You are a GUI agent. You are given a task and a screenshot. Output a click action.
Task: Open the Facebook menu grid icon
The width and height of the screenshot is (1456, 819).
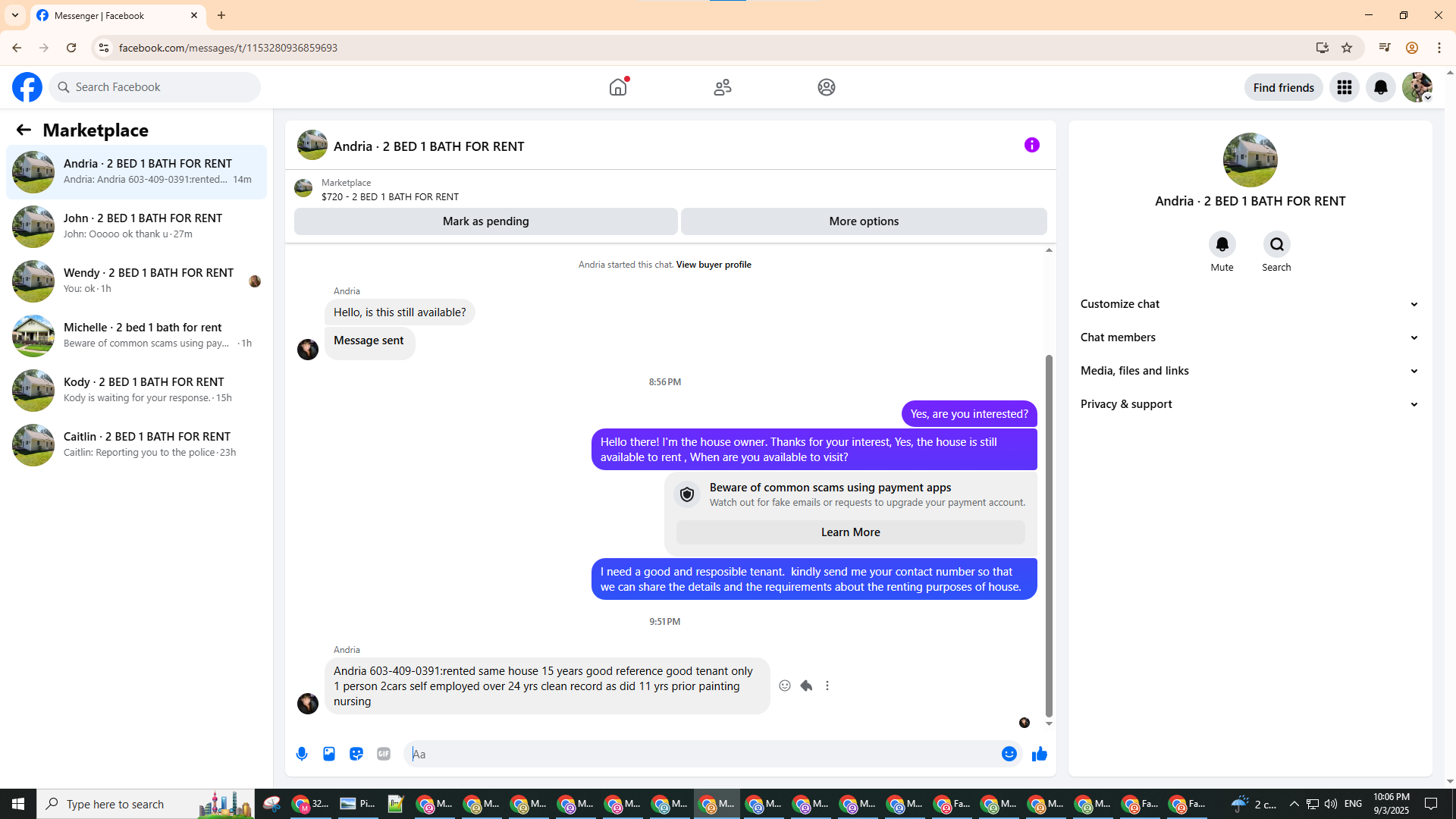coord(1345,87)
